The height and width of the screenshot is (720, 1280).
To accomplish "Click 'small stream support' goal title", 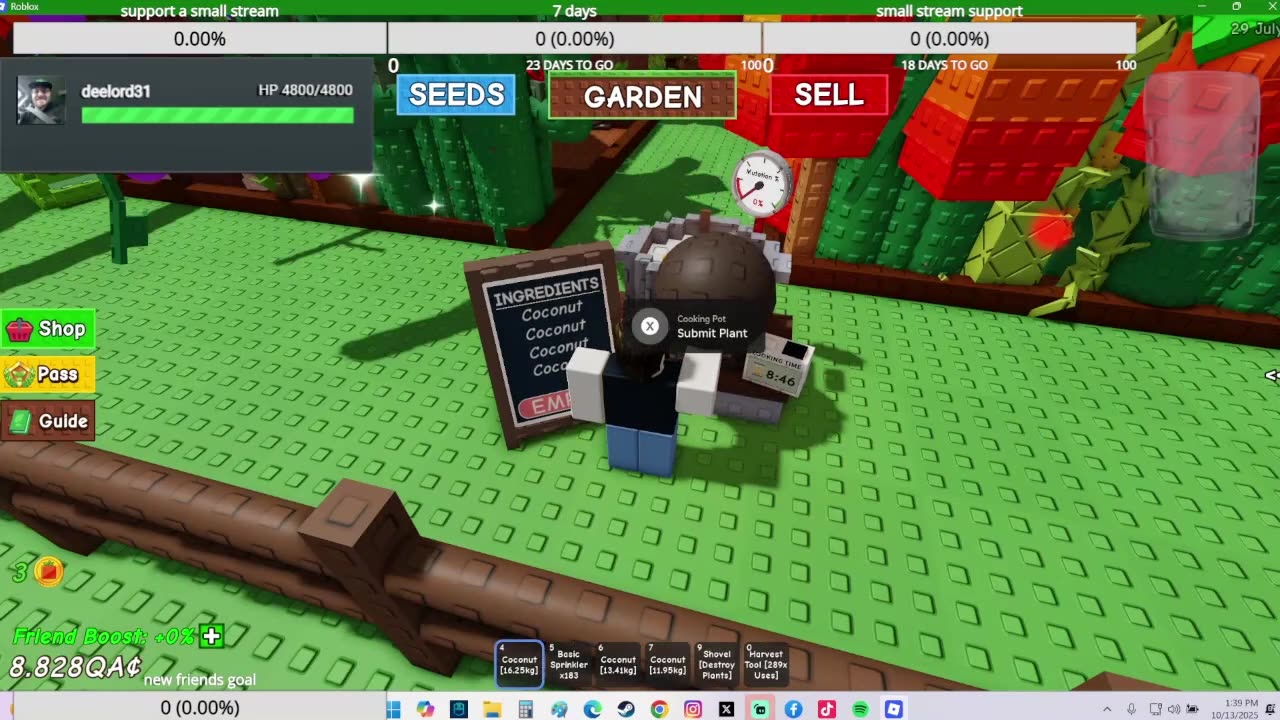I will (949, 11).
